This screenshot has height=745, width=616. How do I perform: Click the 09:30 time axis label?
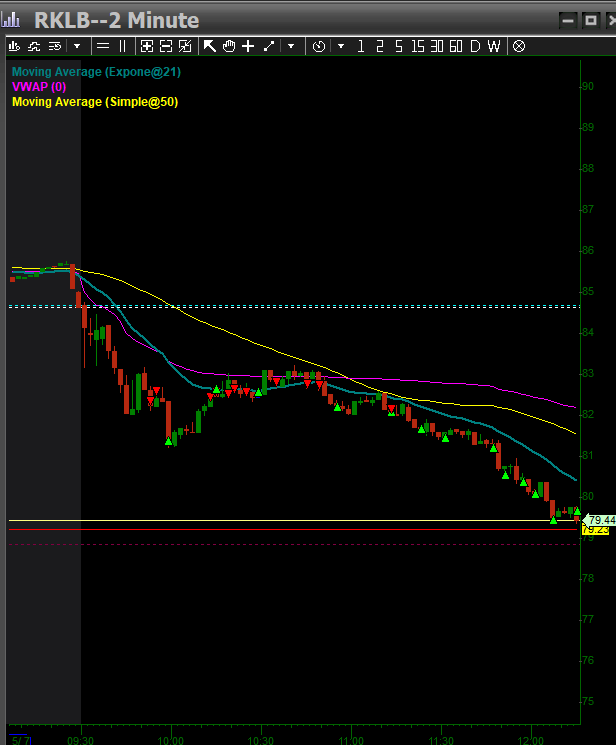pos(80,740)
